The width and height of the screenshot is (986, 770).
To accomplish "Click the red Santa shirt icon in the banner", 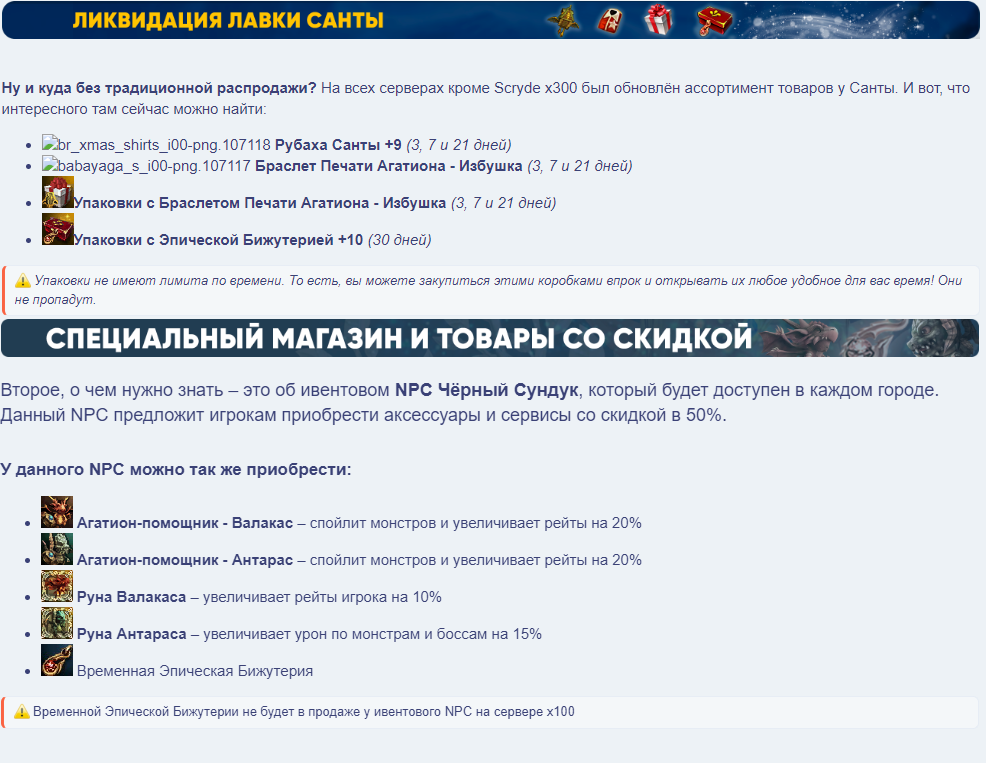I will pyautogui.click(x=612, y=19).
